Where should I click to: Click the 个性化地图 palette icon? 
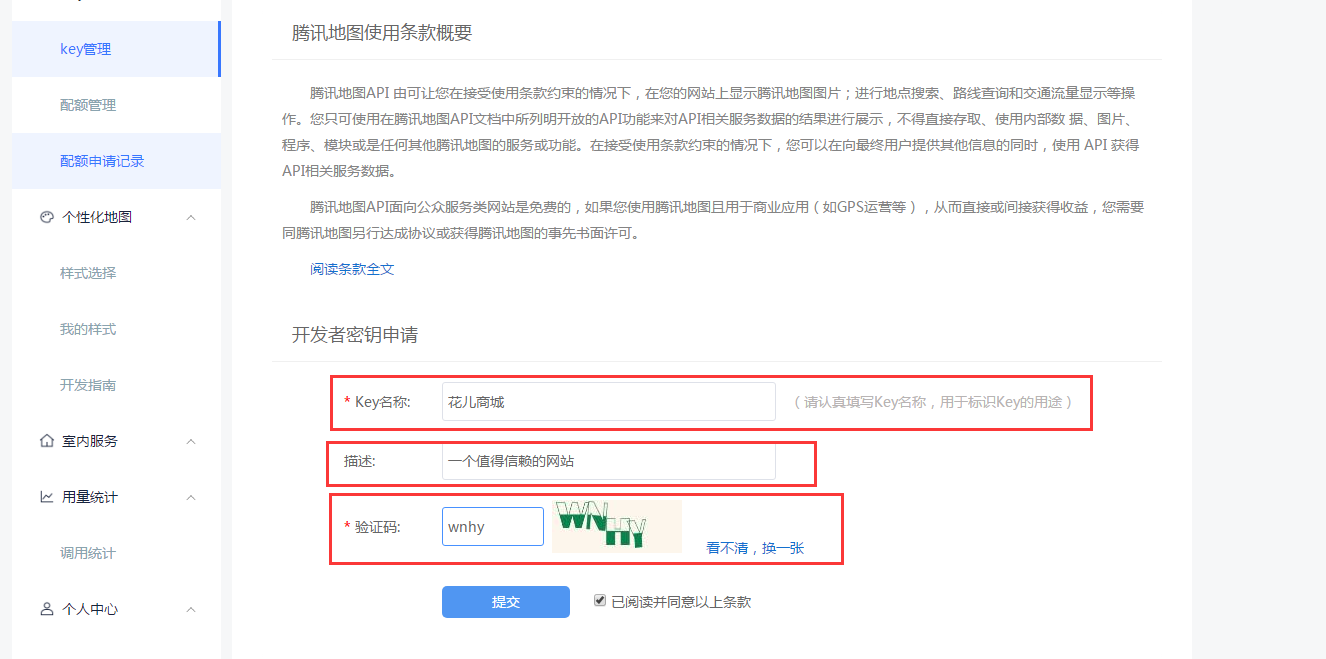(x=46, y=217)
